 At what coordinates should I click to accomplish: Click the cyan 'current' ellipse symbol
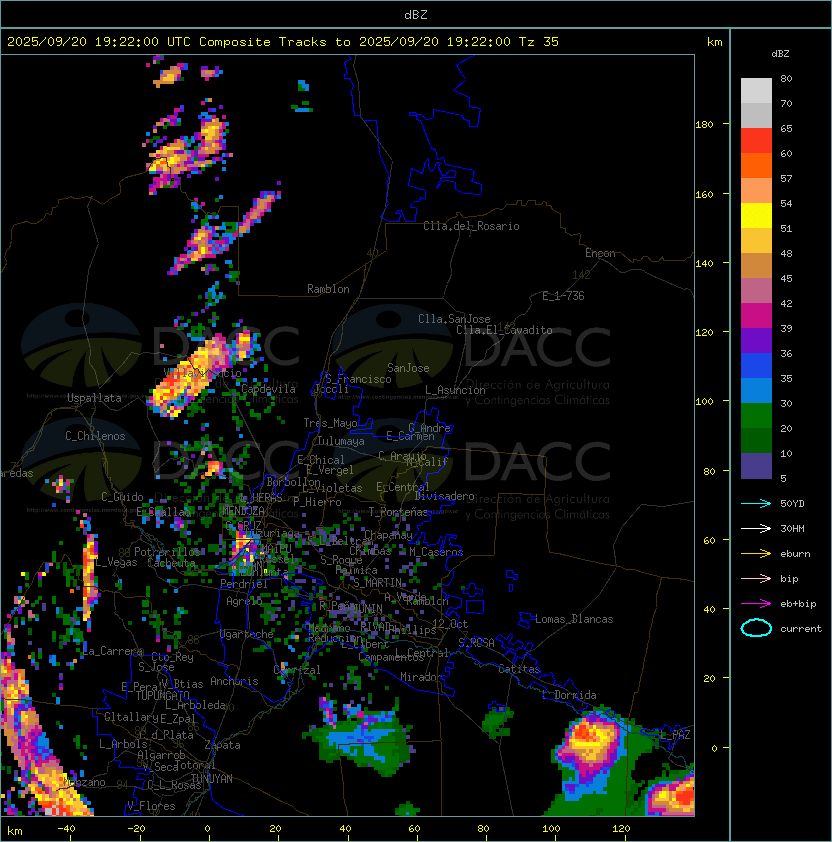click(756, 628)
